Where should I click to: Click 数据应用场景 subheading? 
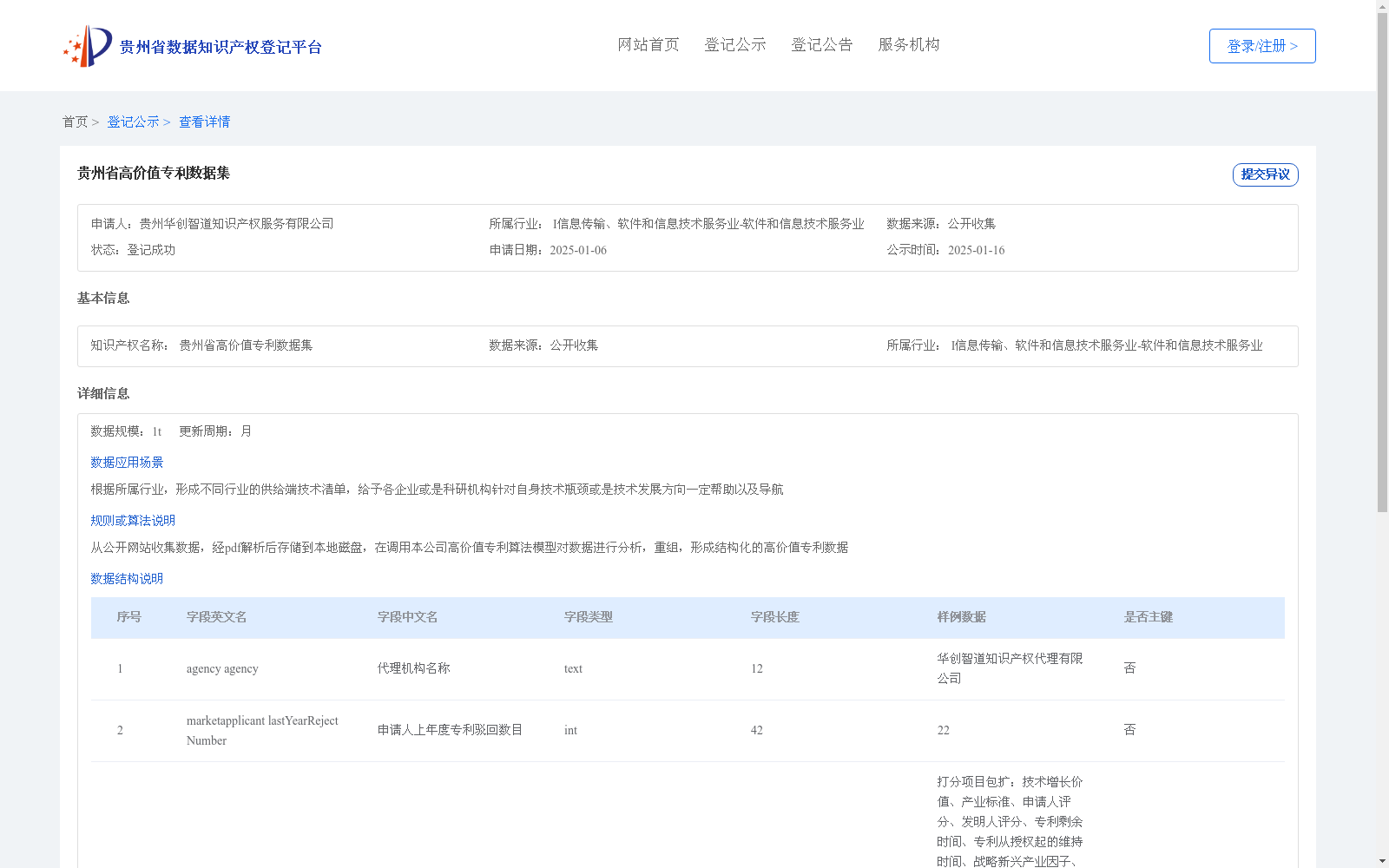pos(127,463)
